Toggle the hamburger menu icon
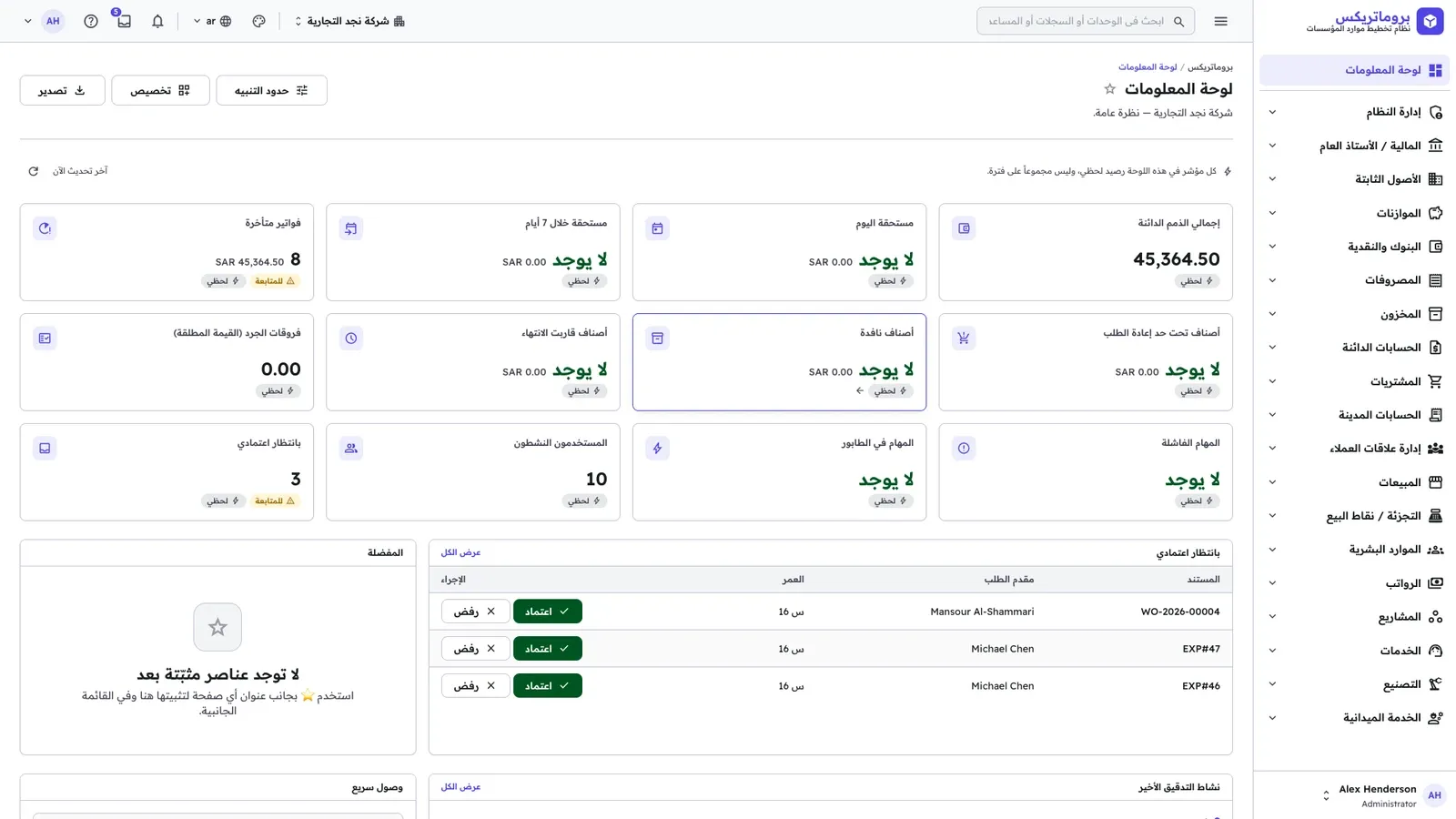Image resolution: width=1456 pixels, height=819 pixels. pos(1221,21)
